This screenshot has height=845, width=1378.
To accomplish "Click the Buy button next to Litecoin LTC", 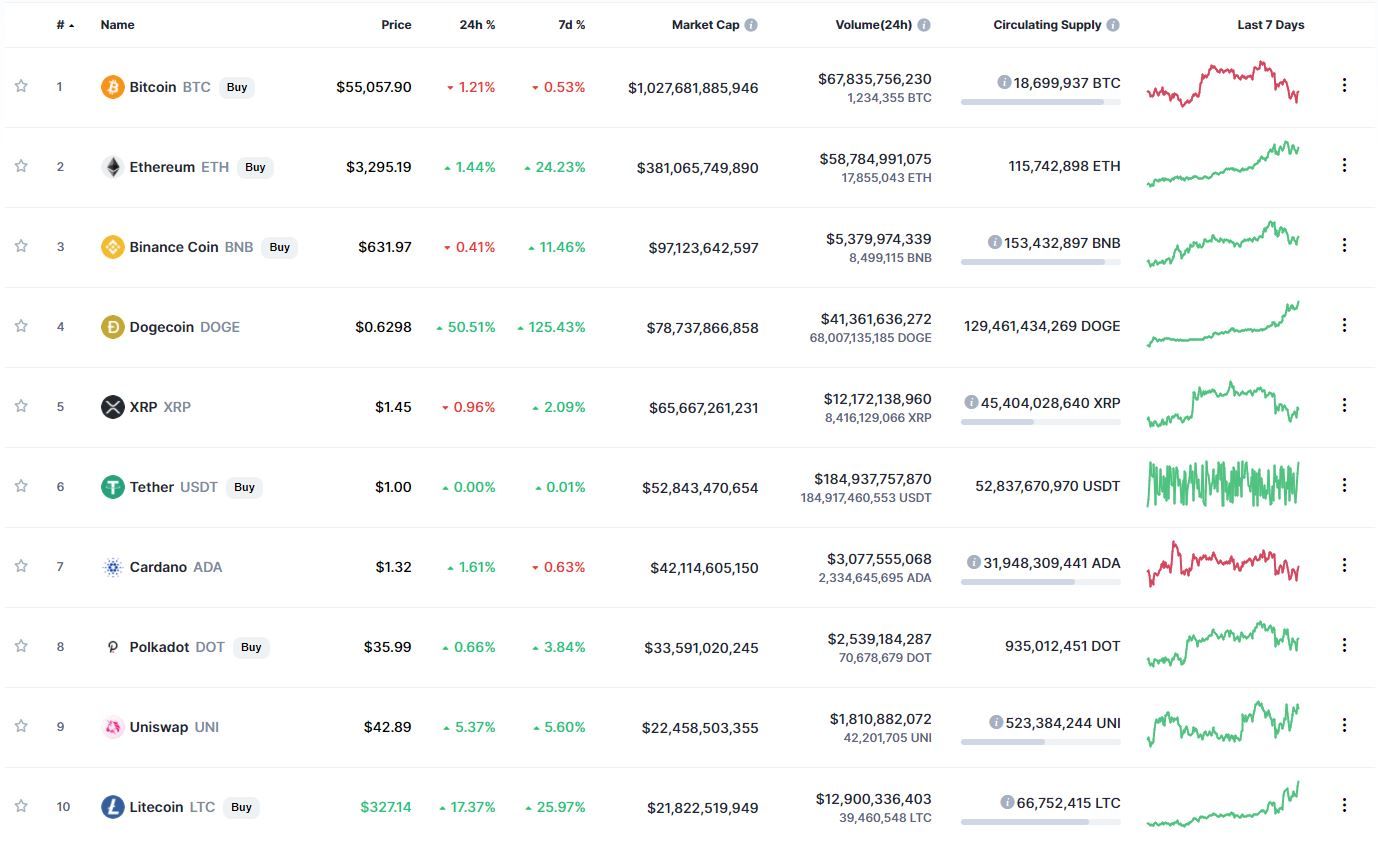I will [241, 807].
